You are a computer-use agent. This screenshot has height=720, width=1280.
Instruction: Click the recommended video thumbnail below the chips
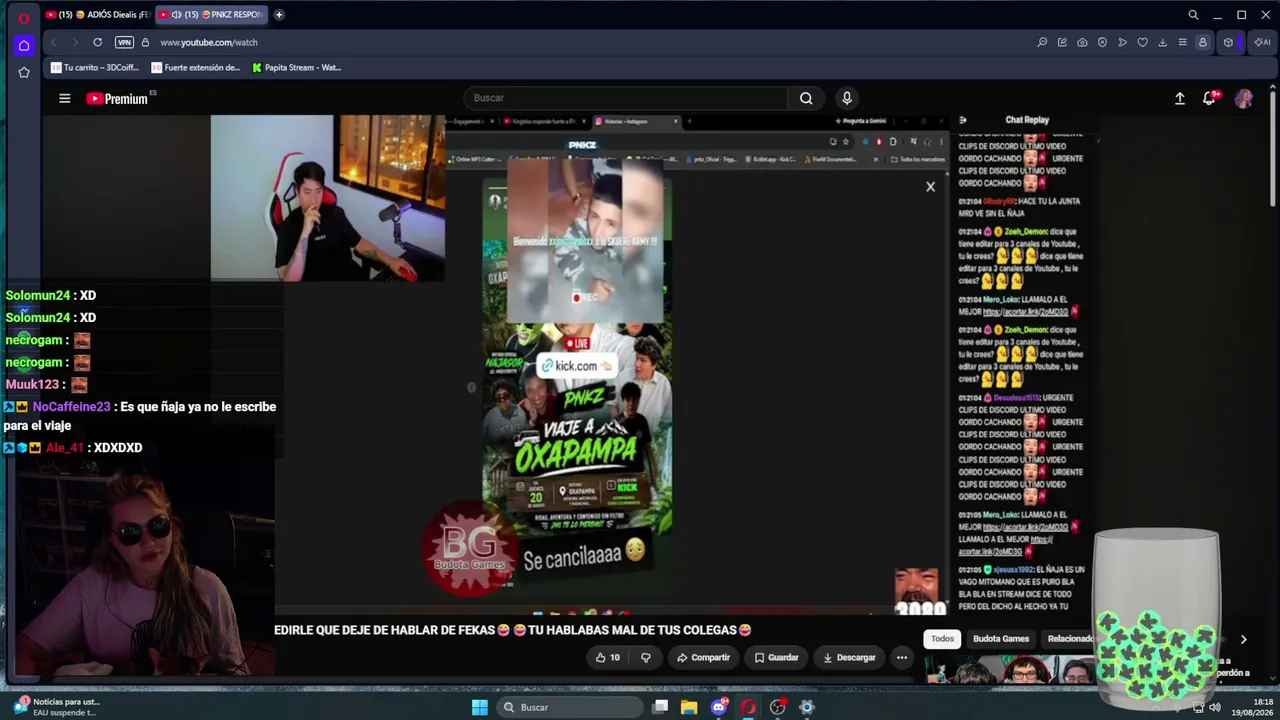pos(1010,669)
